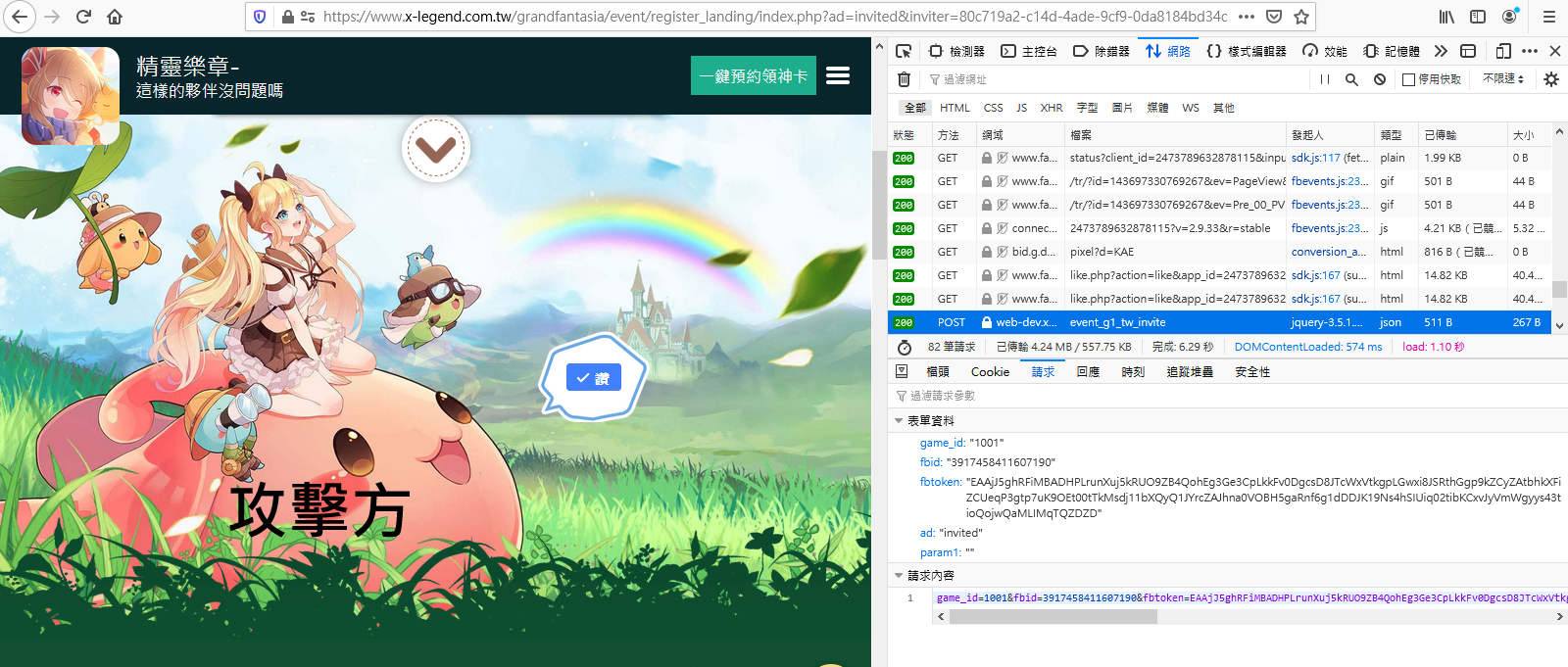Click horizontal scrollbar in request payload

[x=1053, y=617]
